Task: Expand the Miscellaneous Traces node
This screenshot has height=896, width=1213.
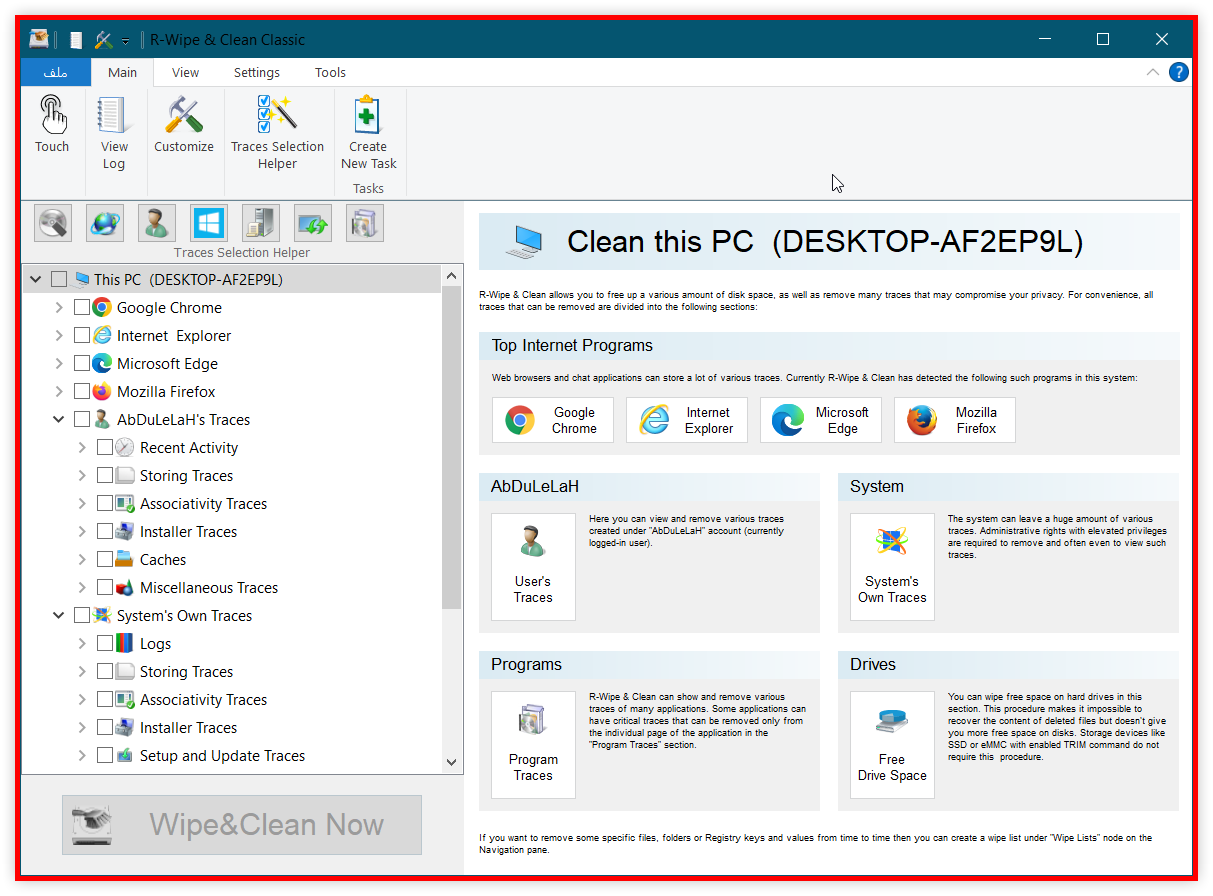Action: (82, 588)
